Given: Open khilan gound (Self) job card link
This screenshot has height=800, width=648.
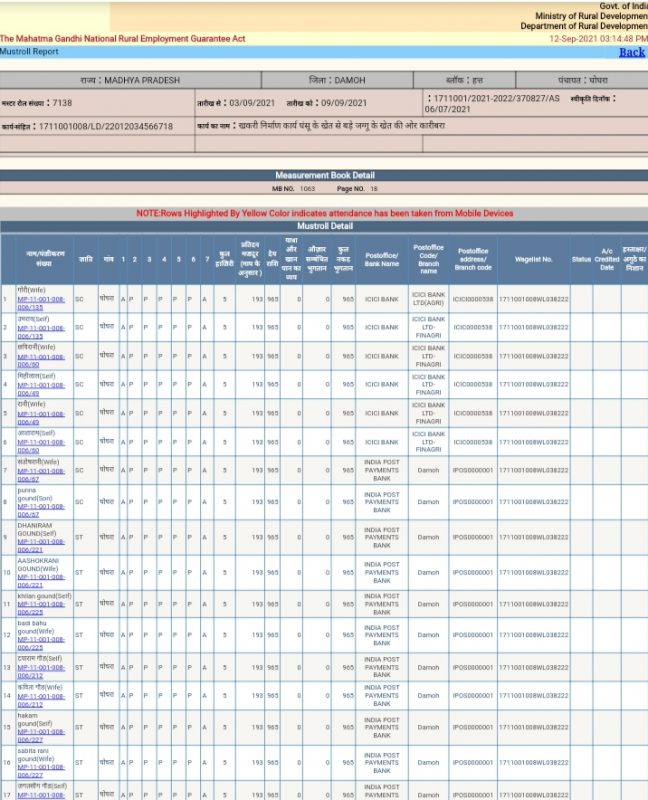Looking at the screenshot, I should [x=41, y=608].
